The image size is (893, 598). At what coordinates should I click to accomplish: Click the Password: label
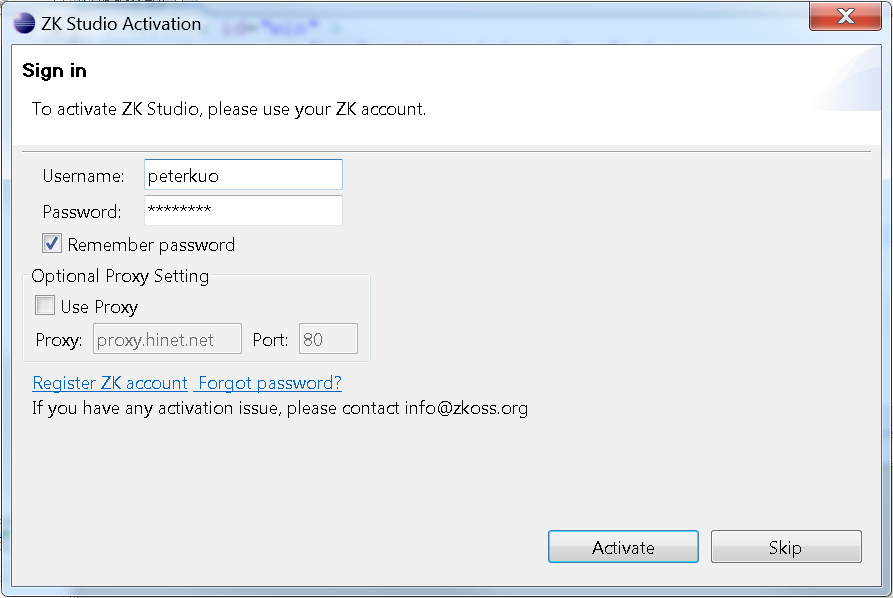83,212
